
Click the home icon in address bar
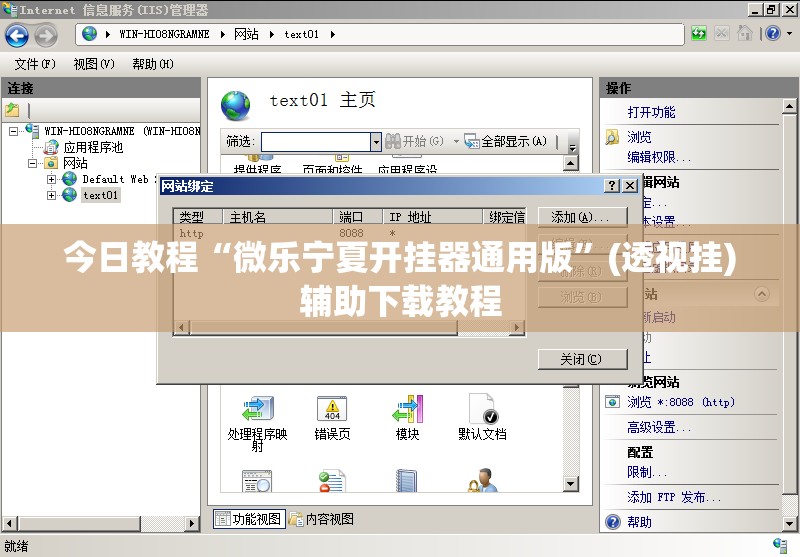745,34
